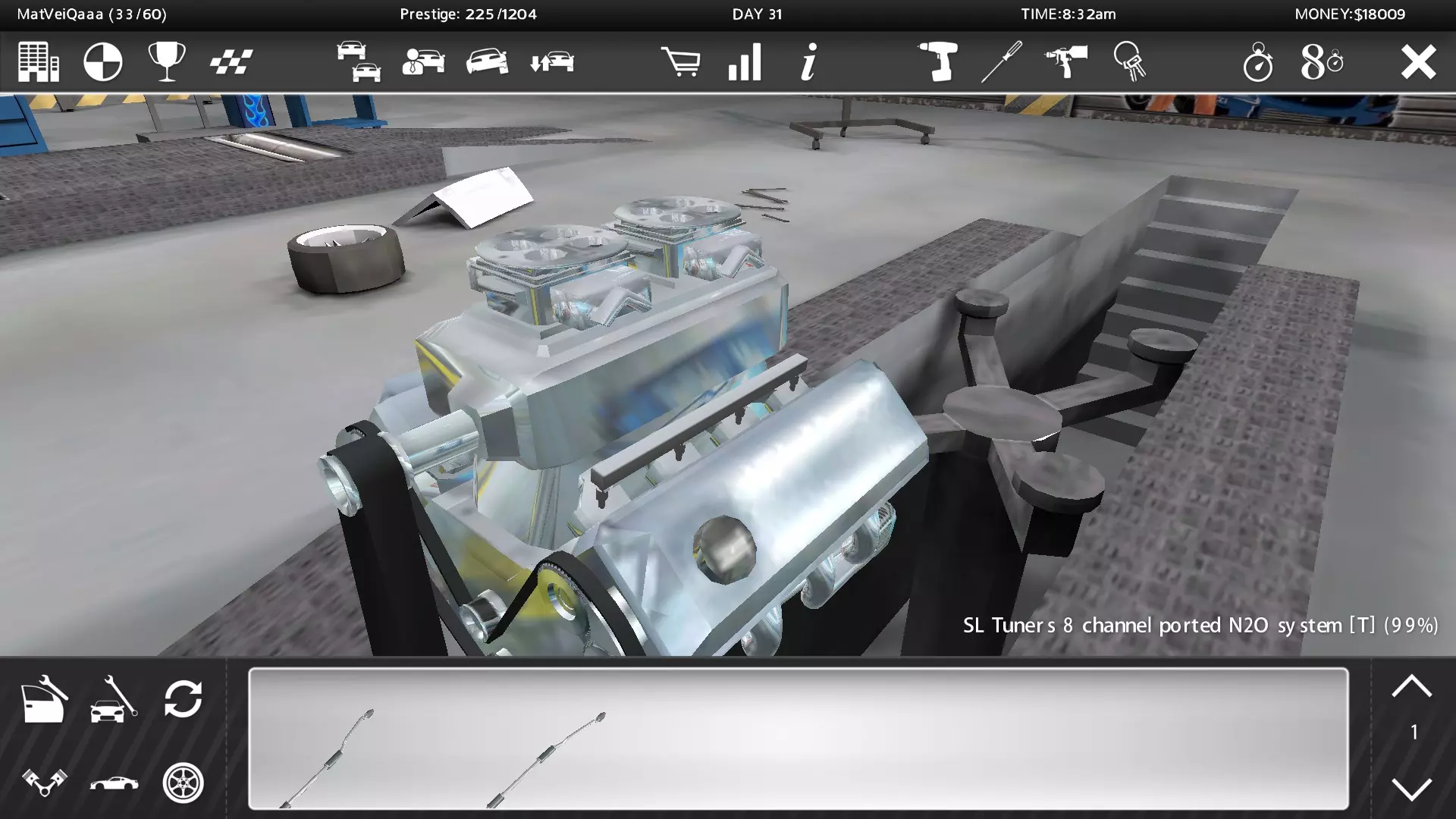This screenshot has width=1456, height=819.
Task: Click the car keys icon
Action: point(1130,61)
